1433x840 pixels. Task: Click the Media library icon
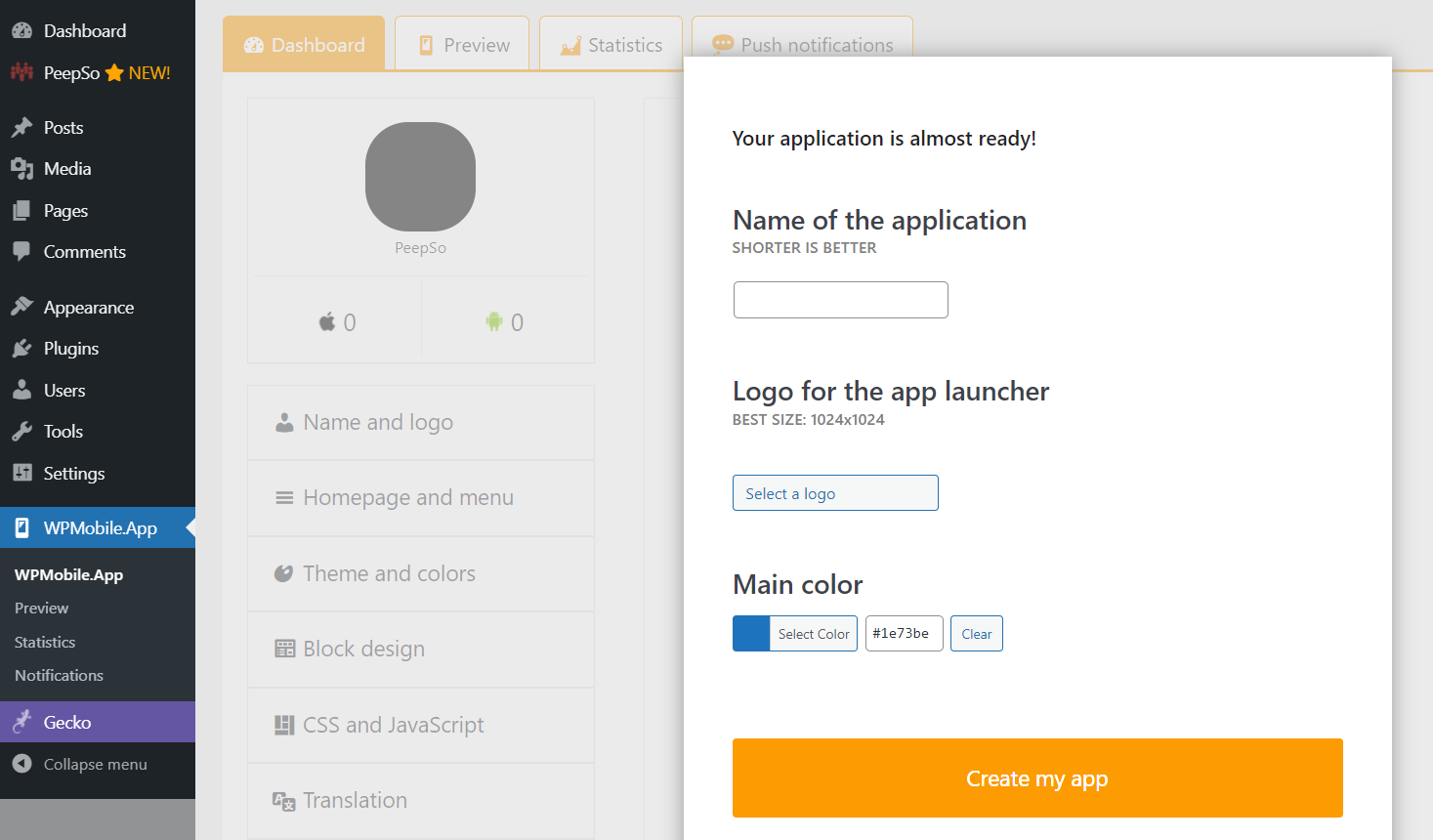pos(21,169)
